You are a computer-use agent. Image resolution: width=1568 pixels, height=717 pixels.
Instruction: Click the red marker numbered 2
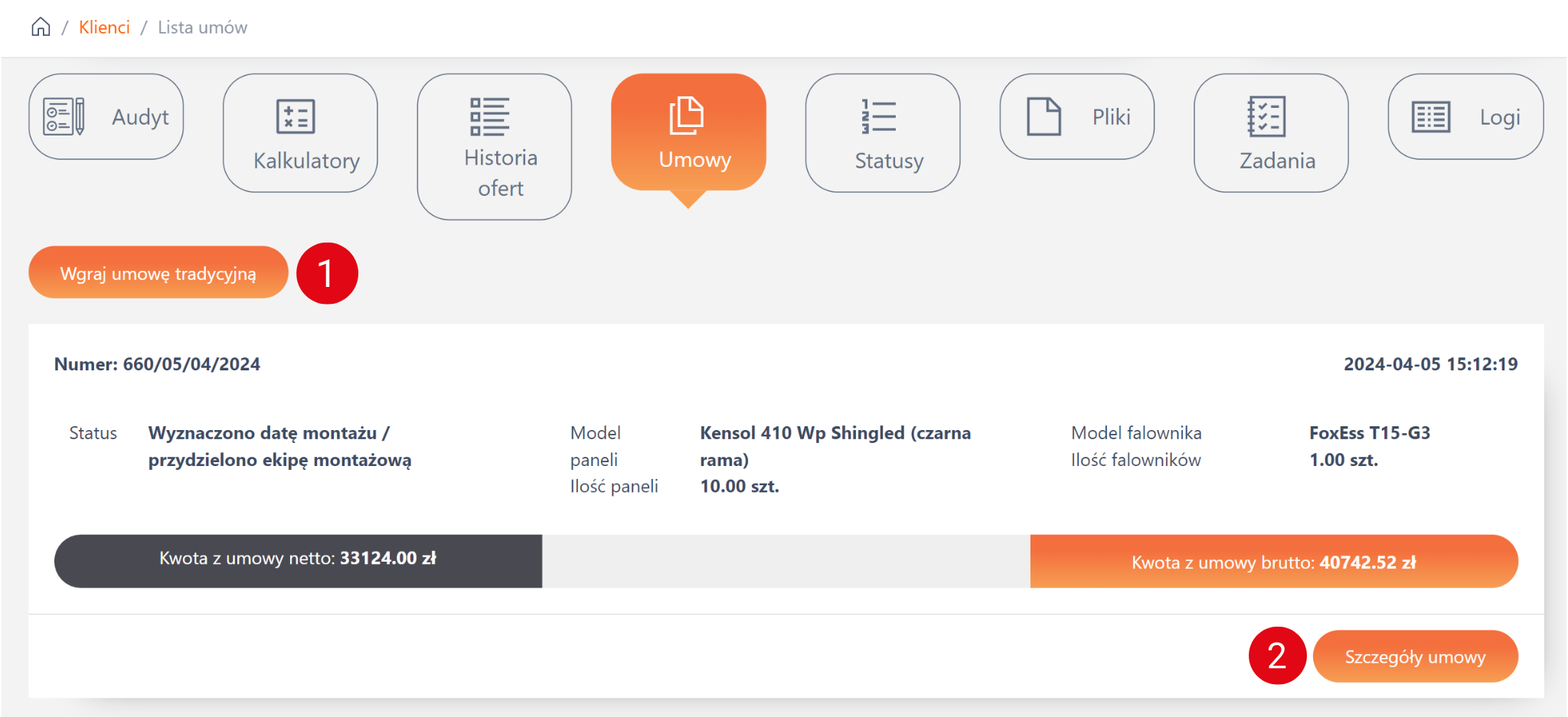(x=1276, y=656)
